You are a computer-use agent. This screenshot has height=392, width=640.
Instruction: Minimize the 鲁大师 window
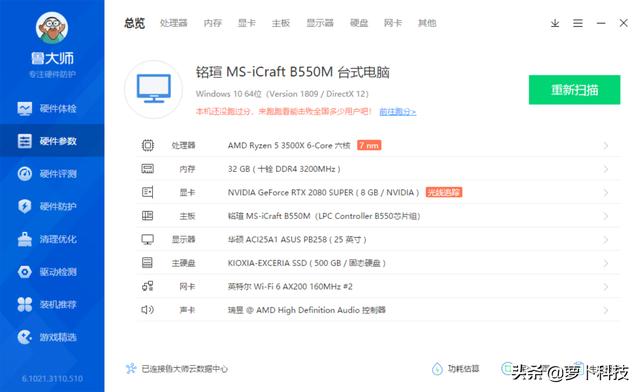point(601,23)
